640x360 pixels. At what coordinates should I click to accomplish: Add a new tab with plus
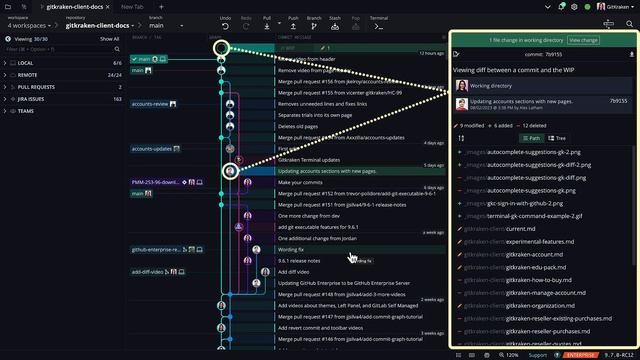point(161,7)
